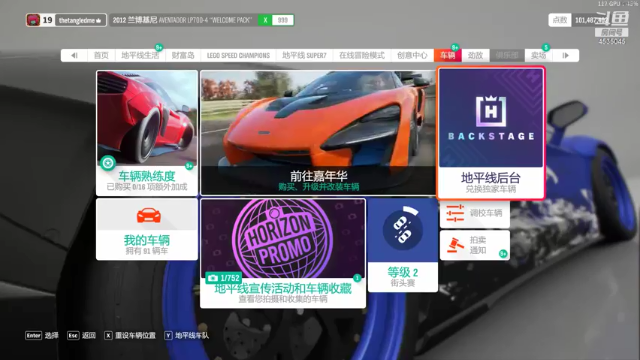The width and height of the screenshot is (640, 360).
Task: Open Horizon Promo collection tile
Action: [x=283, y=253]
